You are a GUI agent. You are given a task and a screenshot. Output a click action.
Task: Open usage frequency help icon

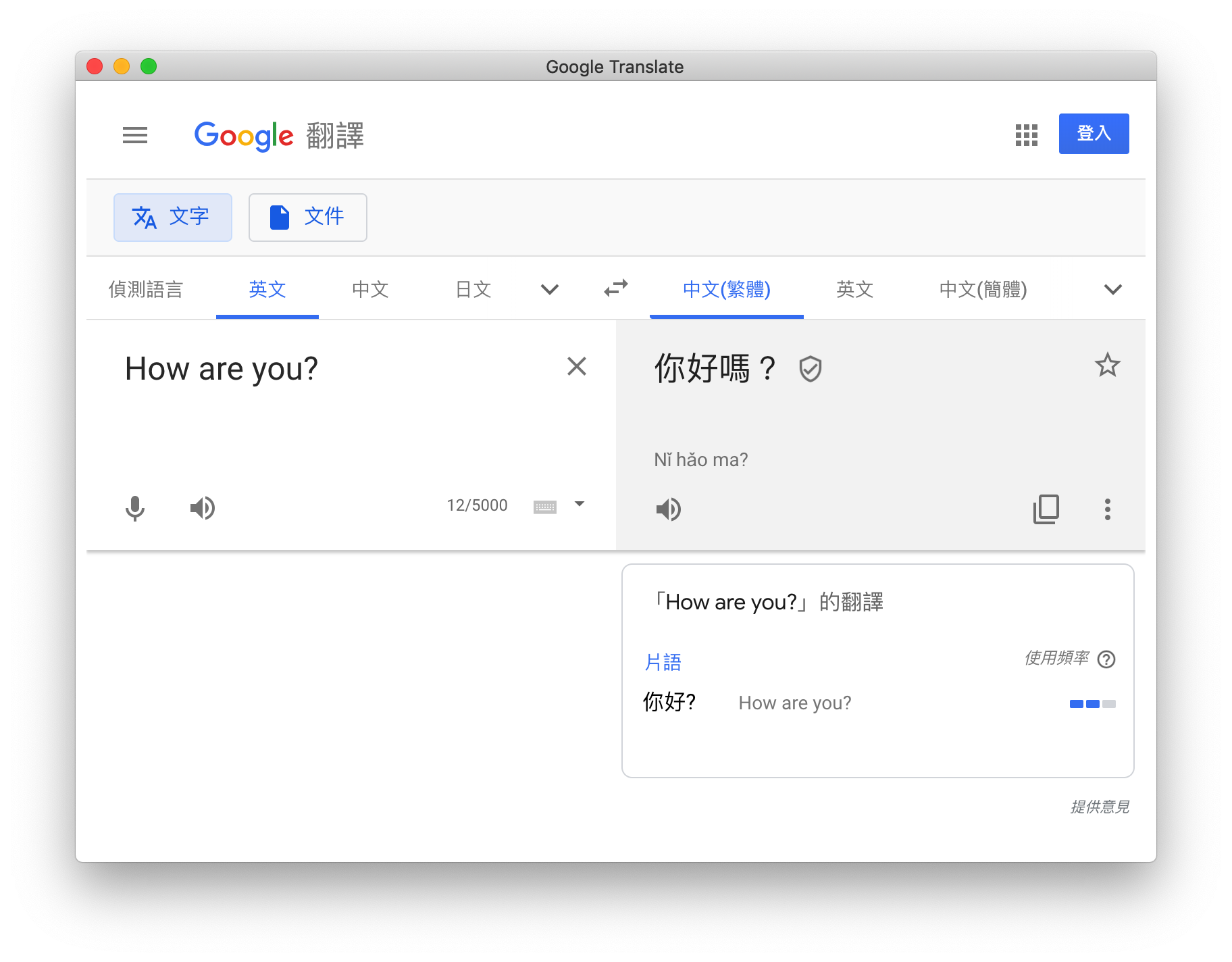point(1106,659)
